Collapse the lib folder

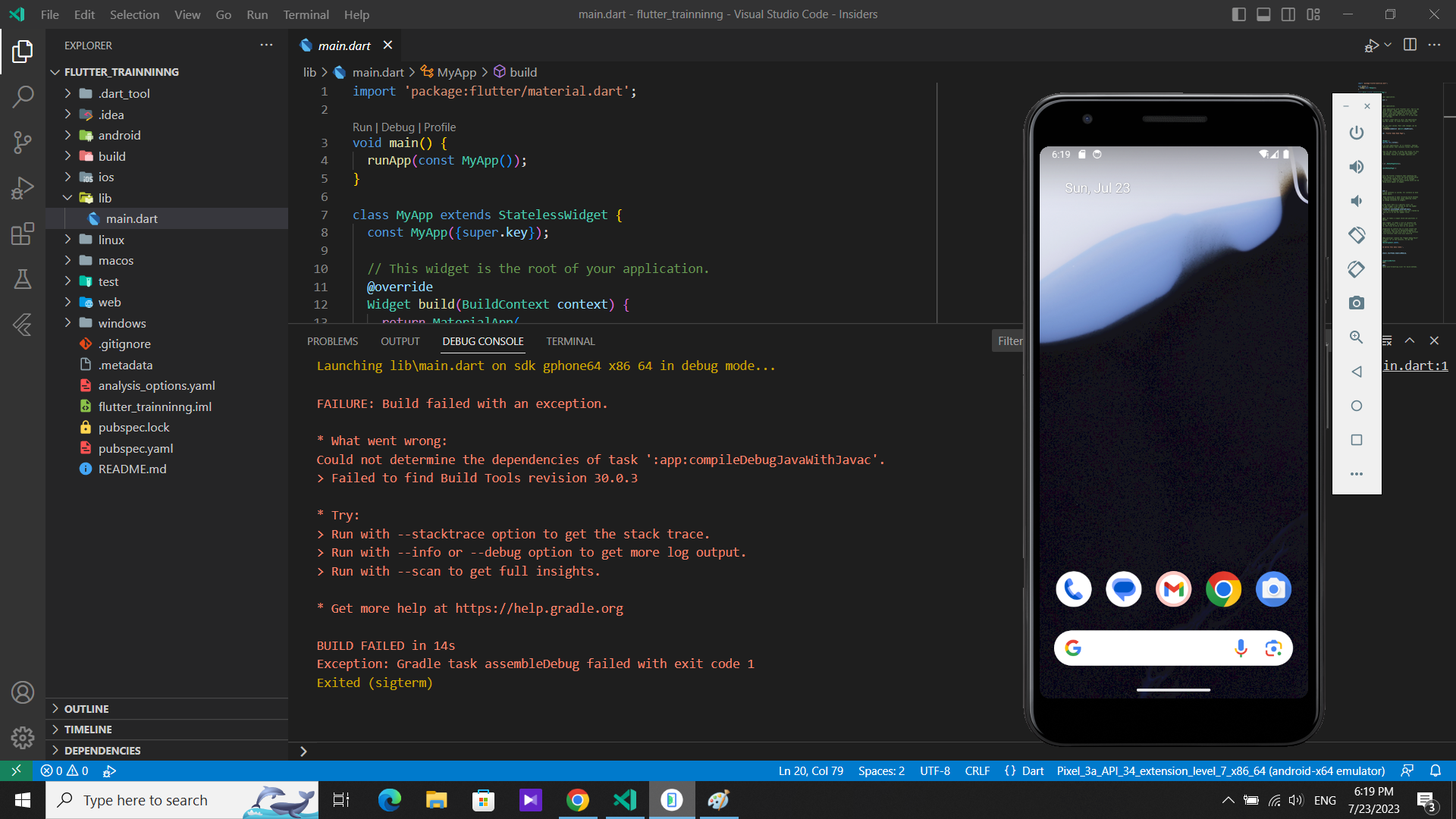(x=105, y=198)
